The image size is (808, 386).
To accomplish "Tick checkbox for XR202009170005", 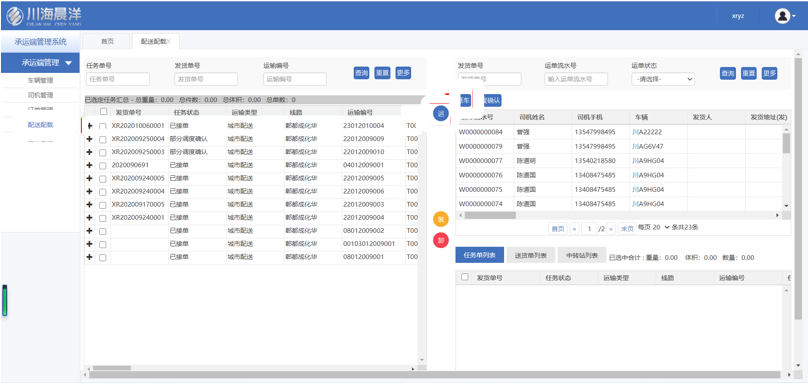I will 103,205.
